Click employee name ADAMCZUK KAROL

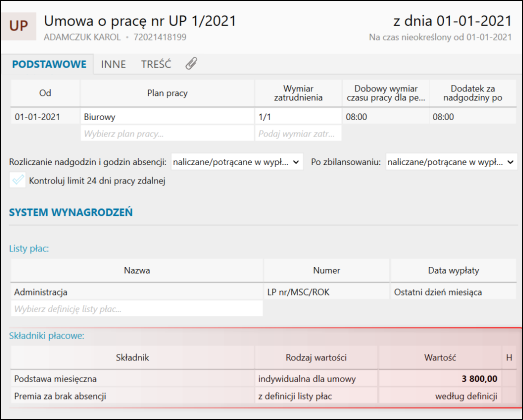tap(82, 37)
